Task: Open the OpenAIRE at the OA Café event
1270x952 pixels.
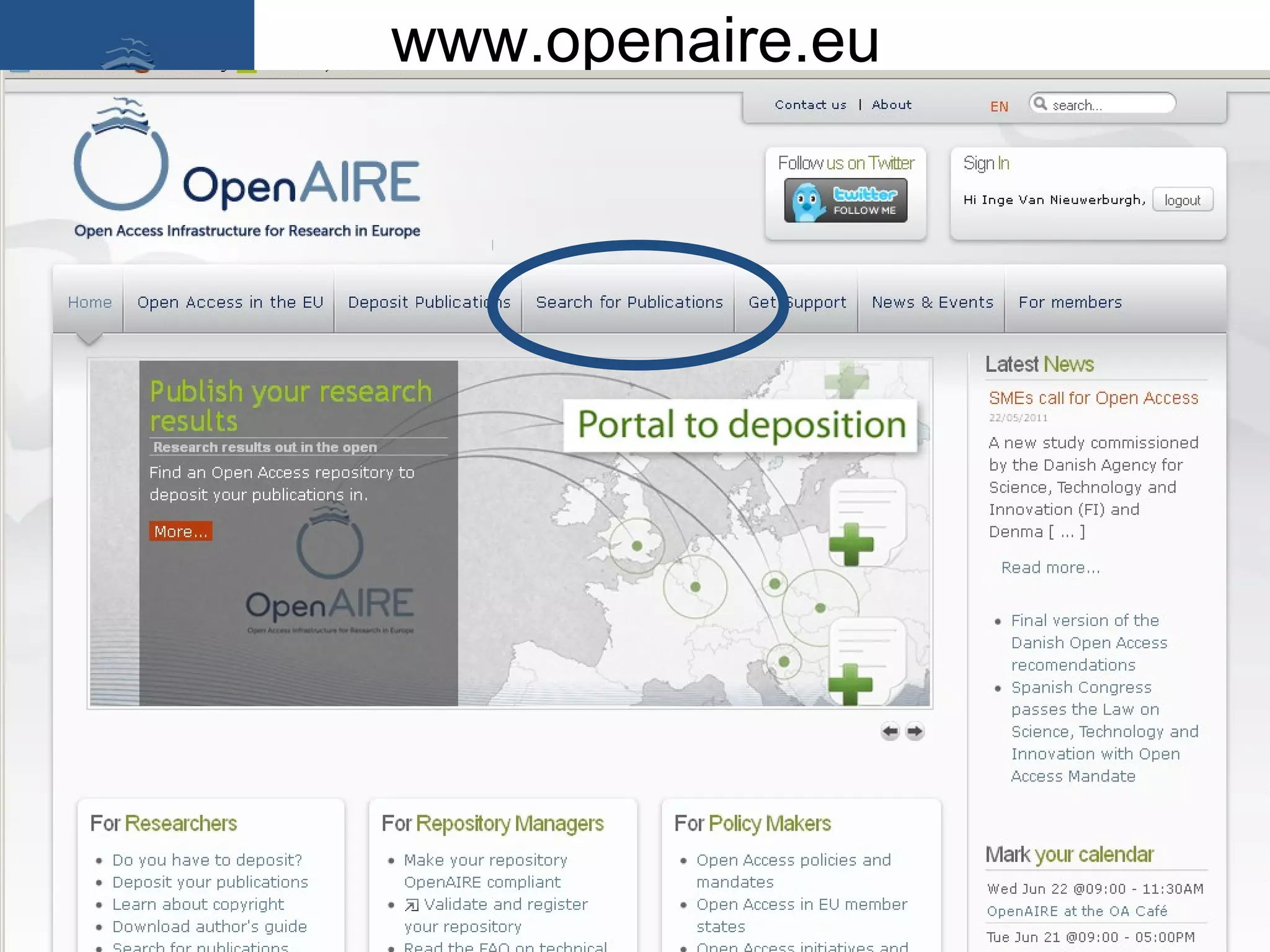Action: pos(1077,911)
